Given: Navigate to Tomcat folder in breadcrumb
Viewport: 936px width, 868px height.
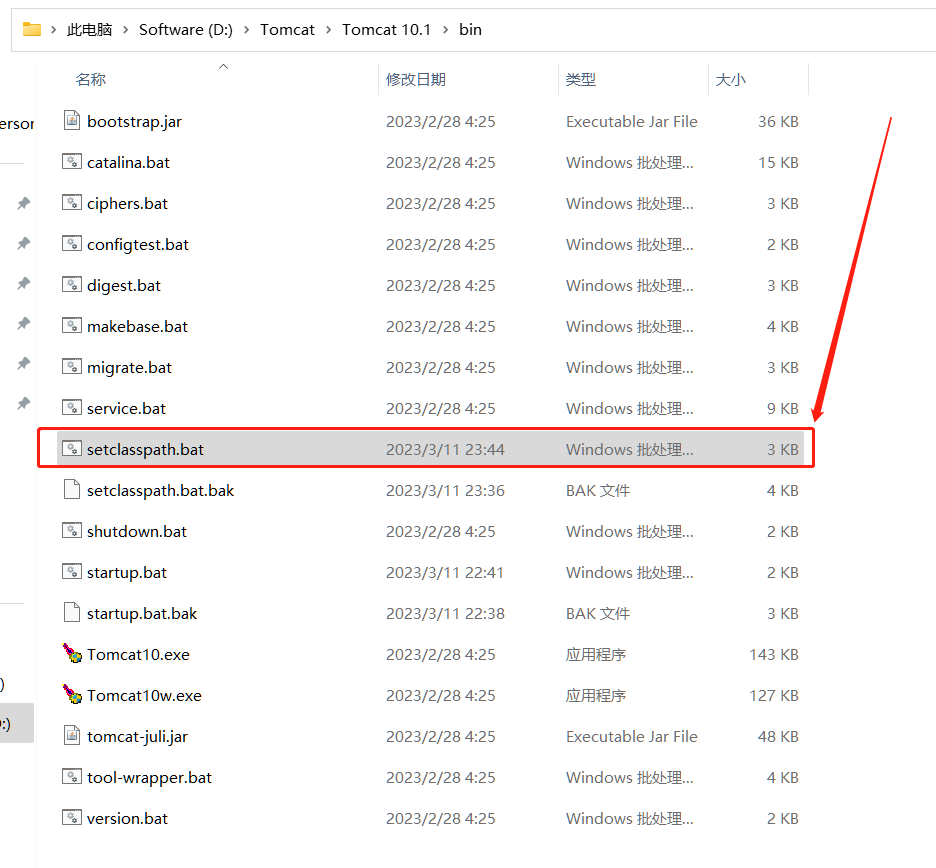Looking at the screenshot, I should pos(287,30).
